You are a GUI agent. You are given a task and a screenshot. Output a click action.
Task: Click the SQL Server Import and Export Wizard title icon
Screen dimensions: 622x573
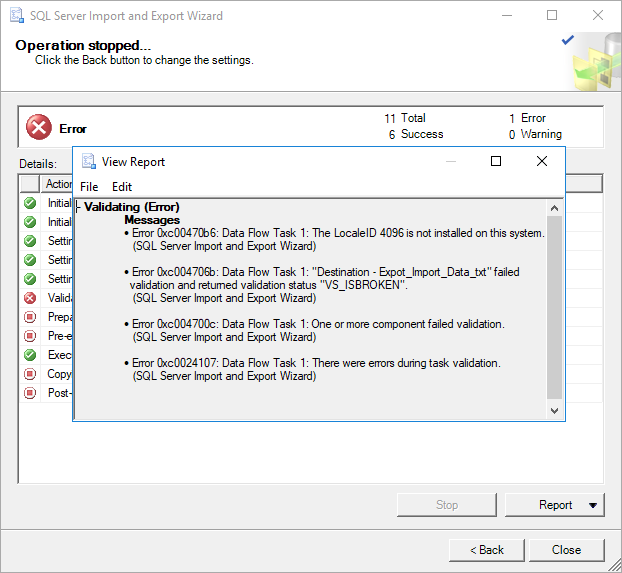click(x=17, y=15)
